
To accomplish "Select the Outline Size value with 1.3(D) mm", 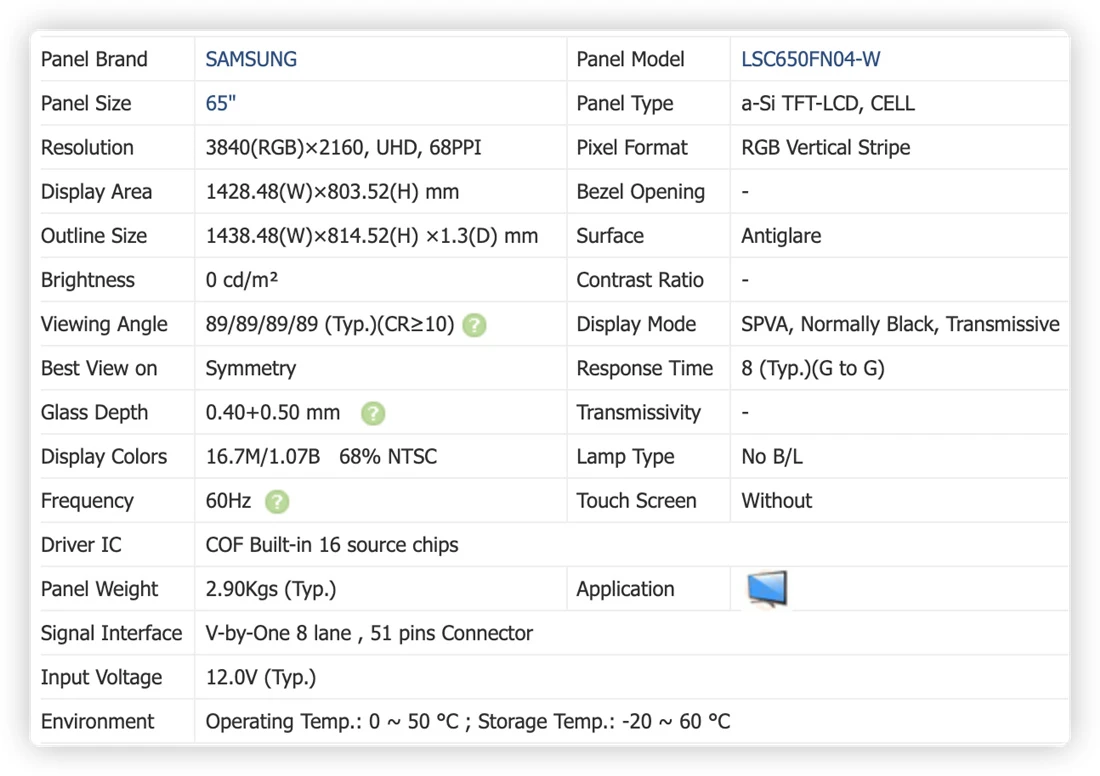I will (371, 236).
